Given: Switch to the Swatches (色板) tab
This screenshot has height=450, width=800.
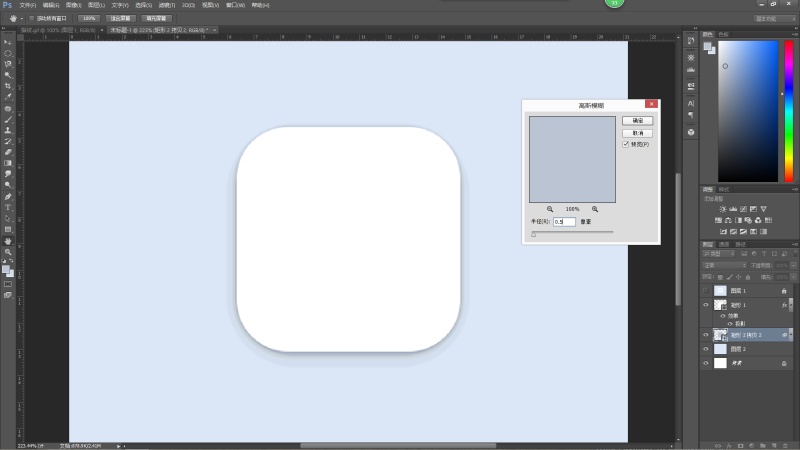Looking at the screenshot, I should (x=723, y=34).
